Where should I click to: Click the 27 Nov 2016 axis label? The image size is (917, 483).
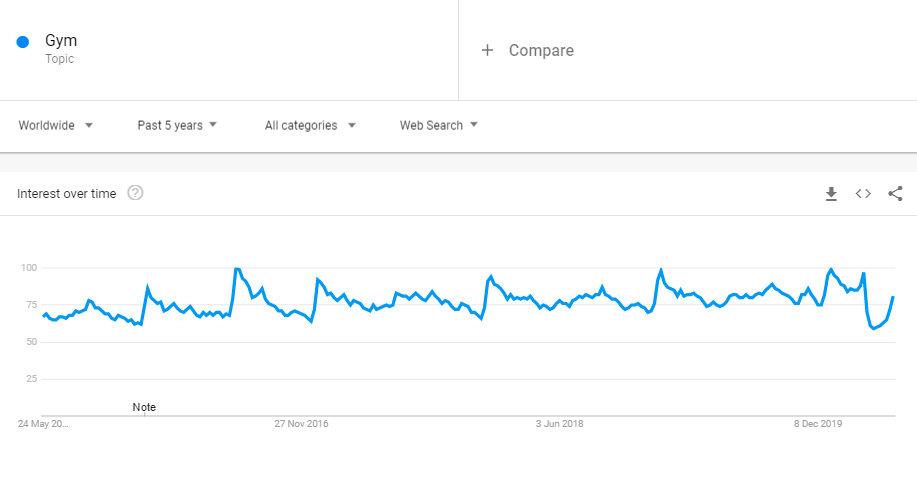coord(301,424)
